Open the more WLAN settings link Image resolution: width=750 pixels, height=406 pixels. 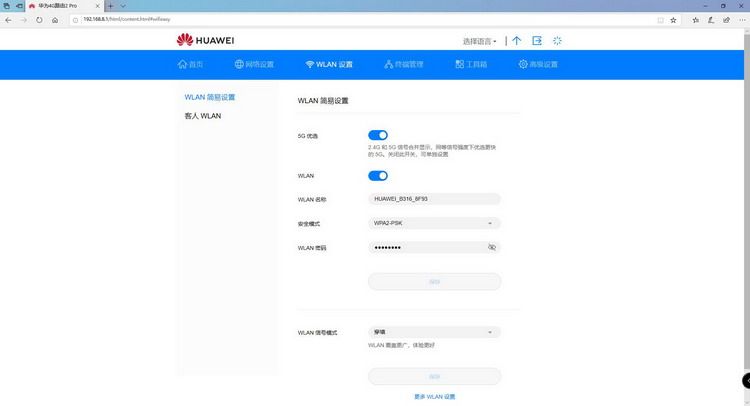tap(435, 396)
